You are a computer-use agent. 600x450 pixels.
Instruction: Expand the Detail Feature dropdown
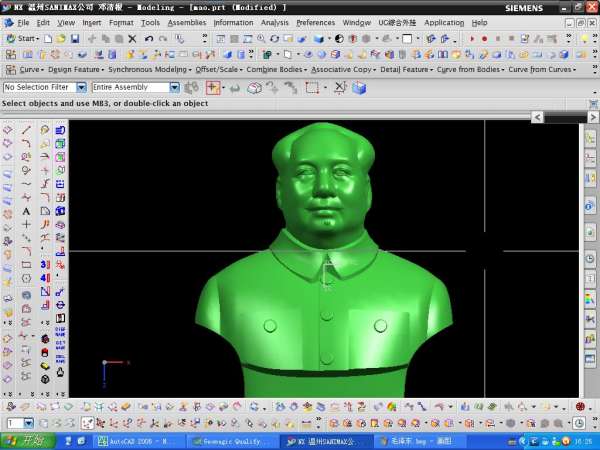coord(406,70)
